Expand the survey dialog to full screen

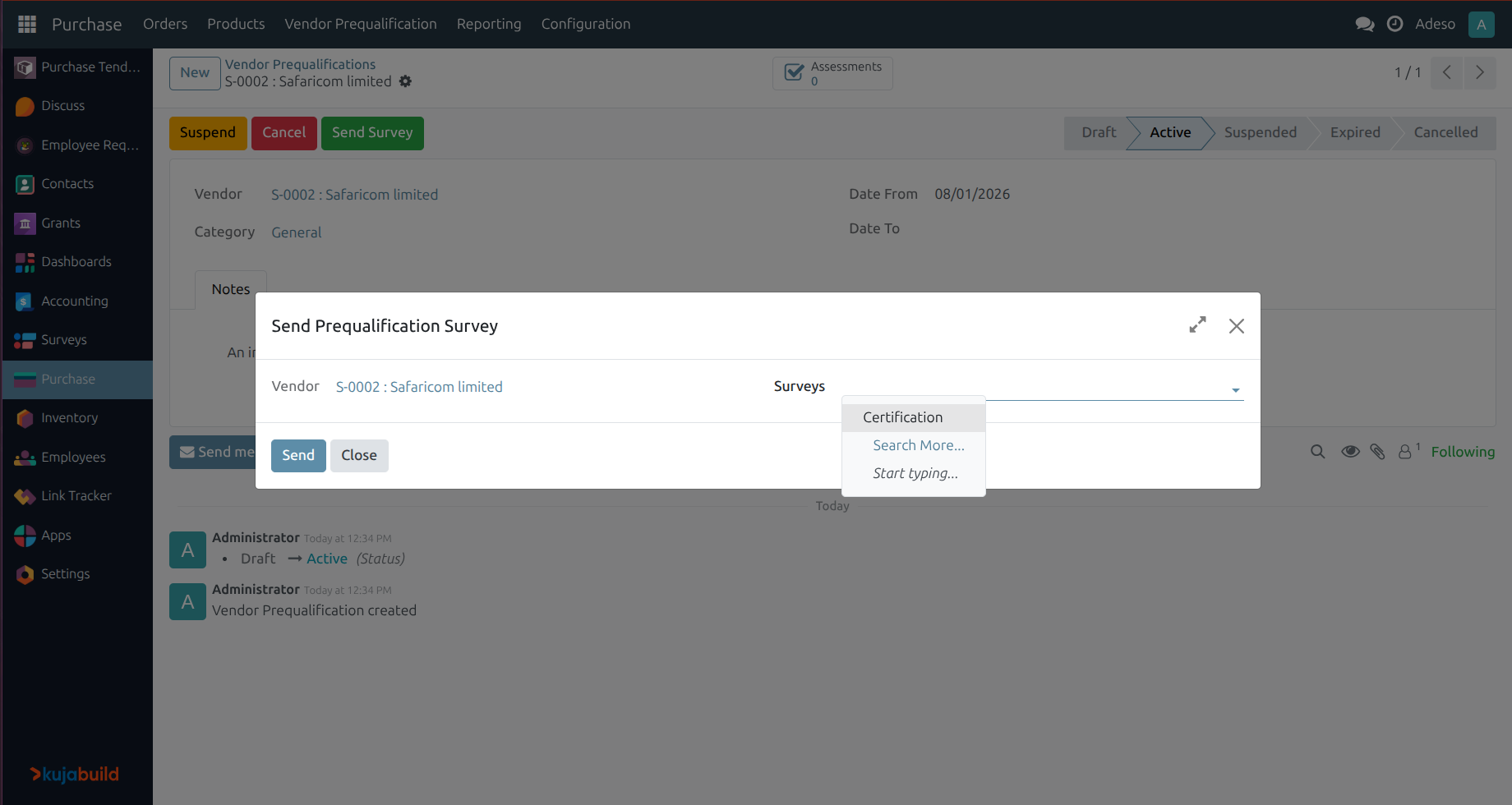click(1198, 325)
